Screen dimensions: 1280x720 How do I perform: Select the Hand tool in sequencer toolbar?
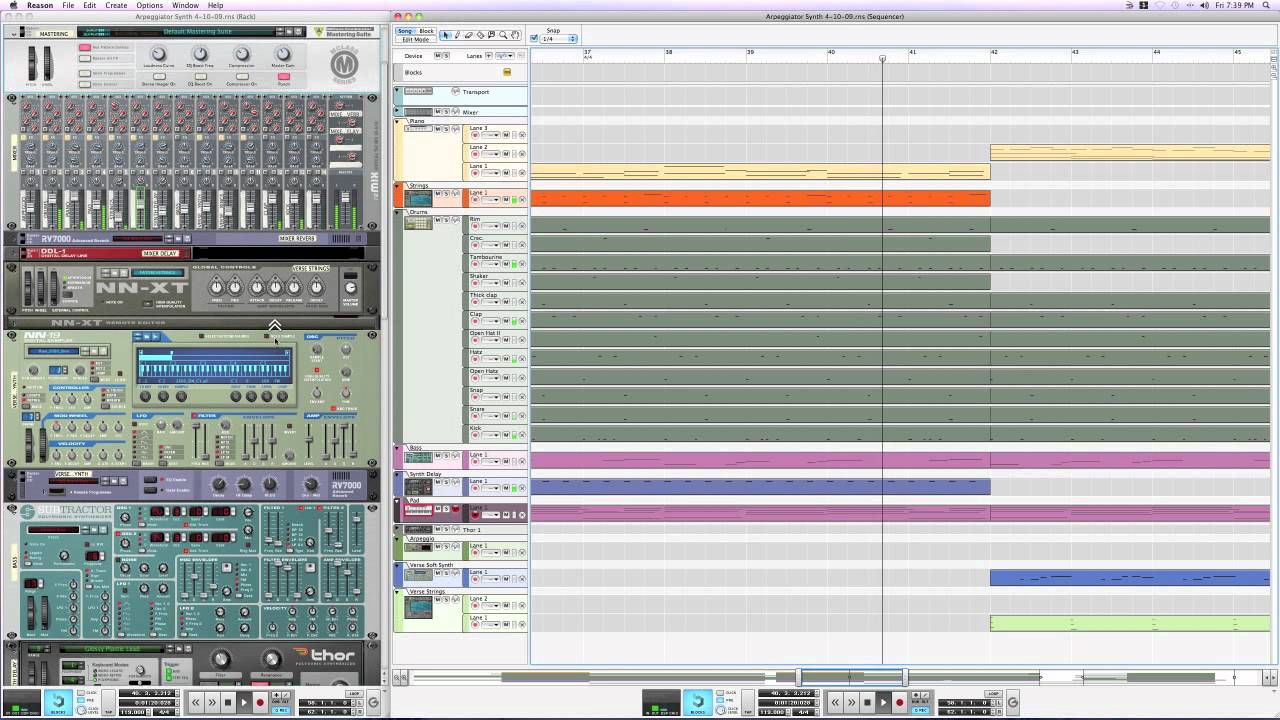(515, 35)
